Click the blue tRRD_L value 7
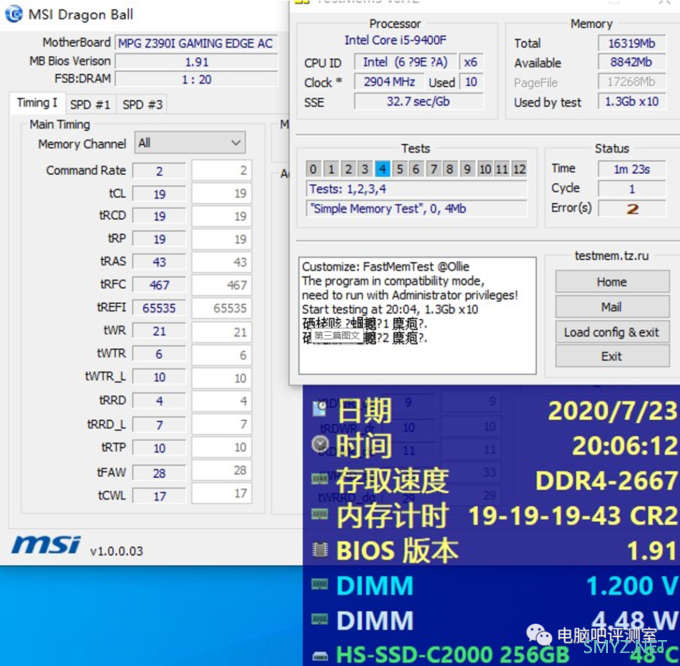This screenshot has height=666, width=680. (159, 424)
